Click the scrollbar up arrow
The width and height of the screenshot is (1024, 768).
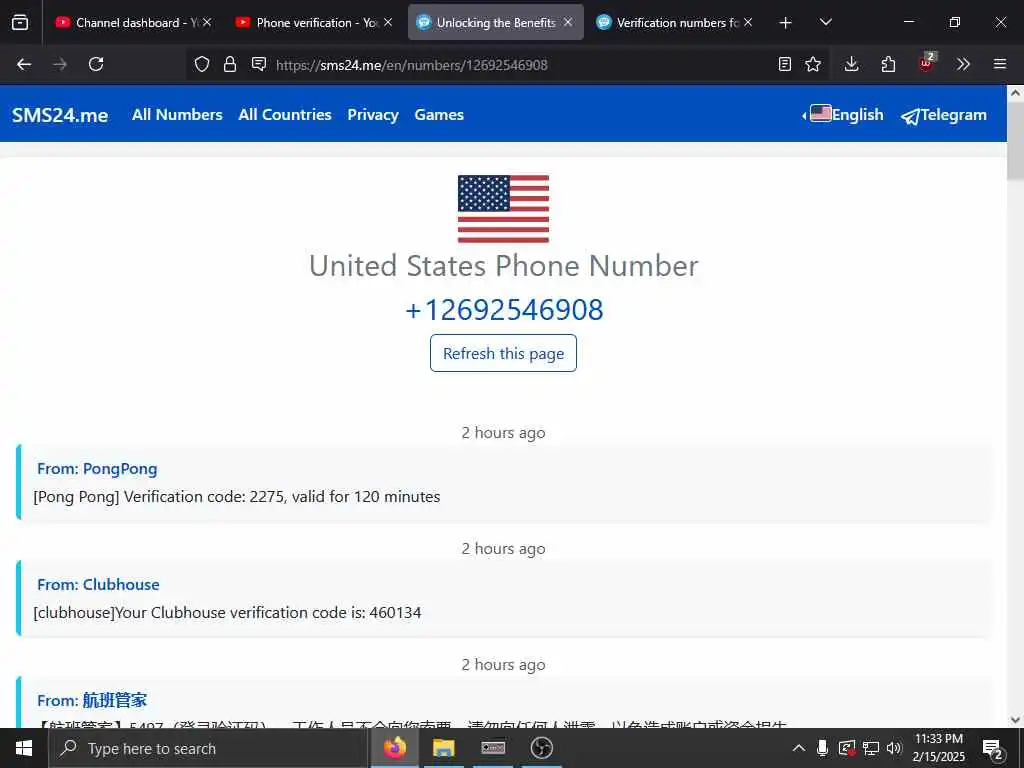coord(1016,93)
